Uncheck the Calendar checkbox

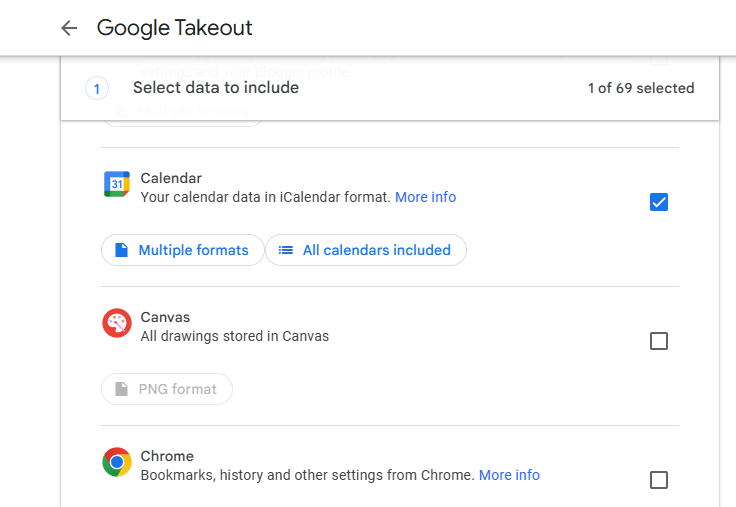pyautogui.click(x=659, y=202)
